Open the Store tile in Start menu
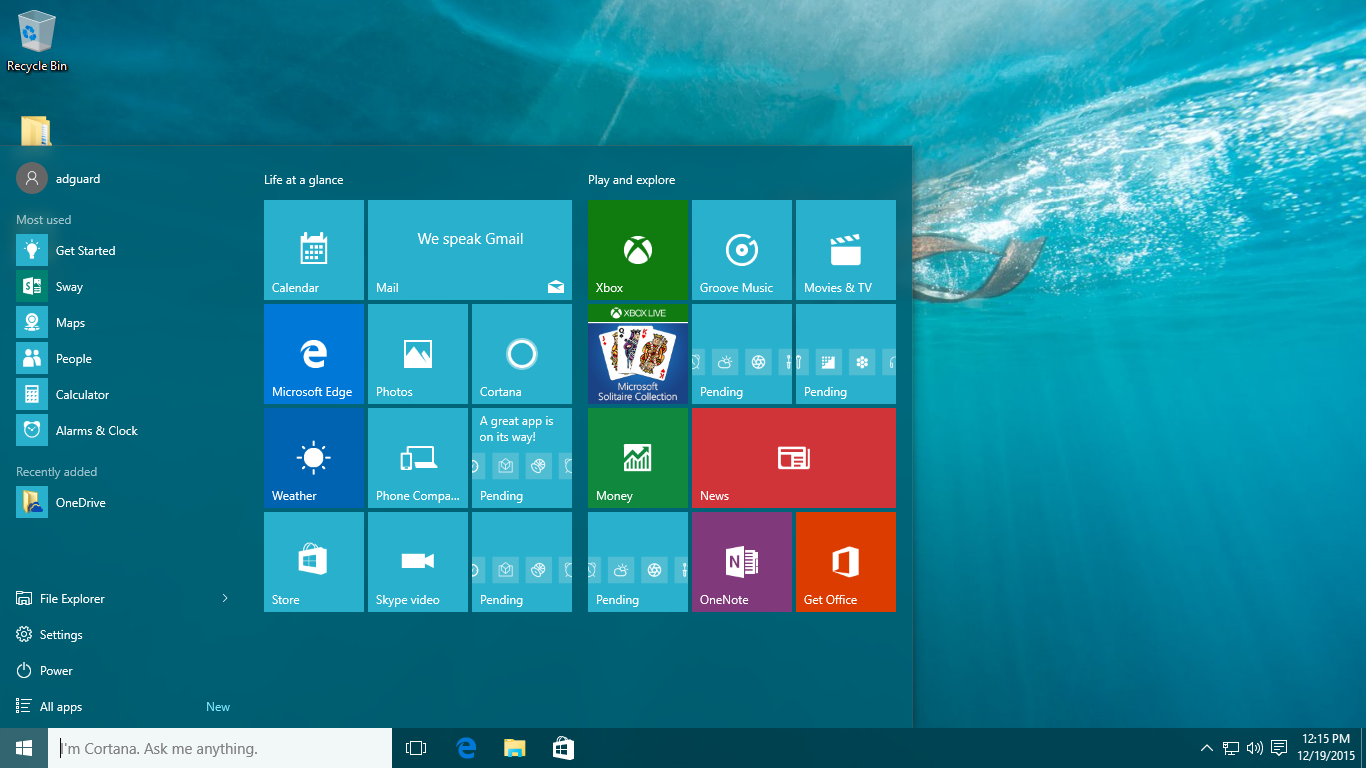Viewport: 1366px width, 768px height. coord(314,562)
